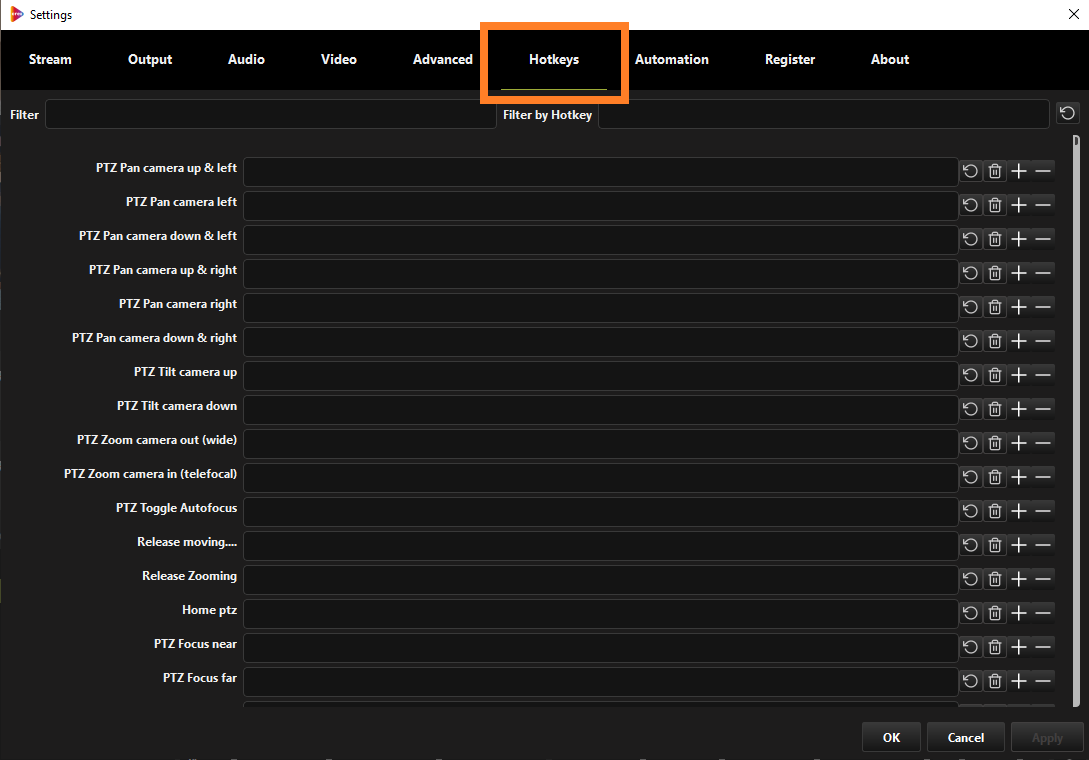Image resolution: width=1089 pixels, height=760 pixels.
Task: Click the PTZ Tilt camera up hotkey field
Action: (601, 376)
